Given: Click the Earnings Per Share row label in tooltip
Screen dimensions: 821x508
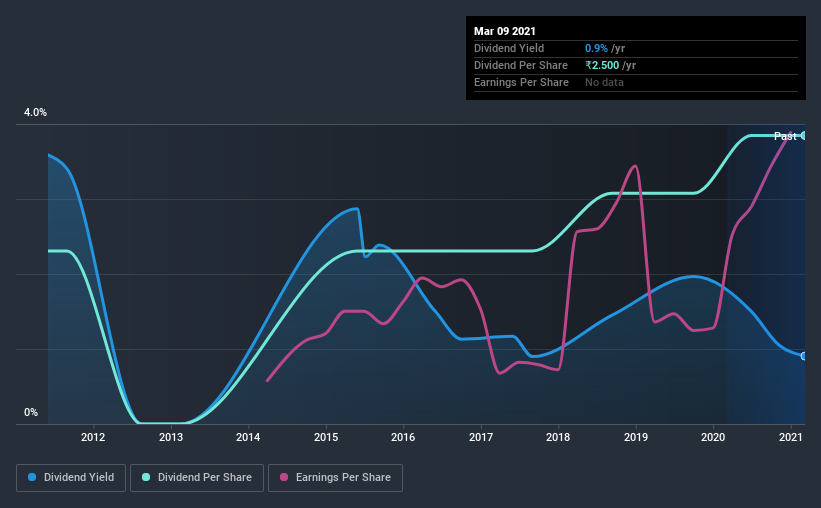Looking at the screenshot, I should 521,82.
